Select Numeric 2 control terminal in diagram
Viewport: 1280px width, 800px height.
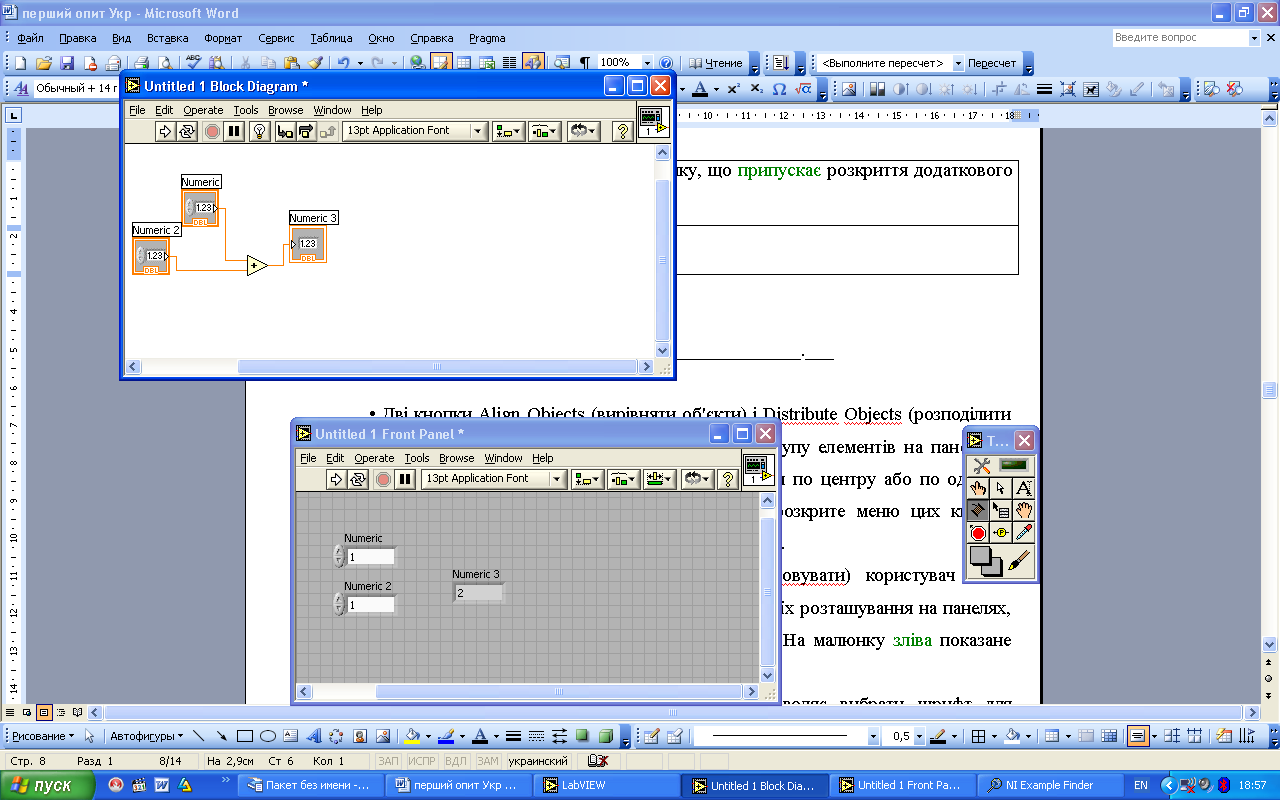click(x=151, y=256)
